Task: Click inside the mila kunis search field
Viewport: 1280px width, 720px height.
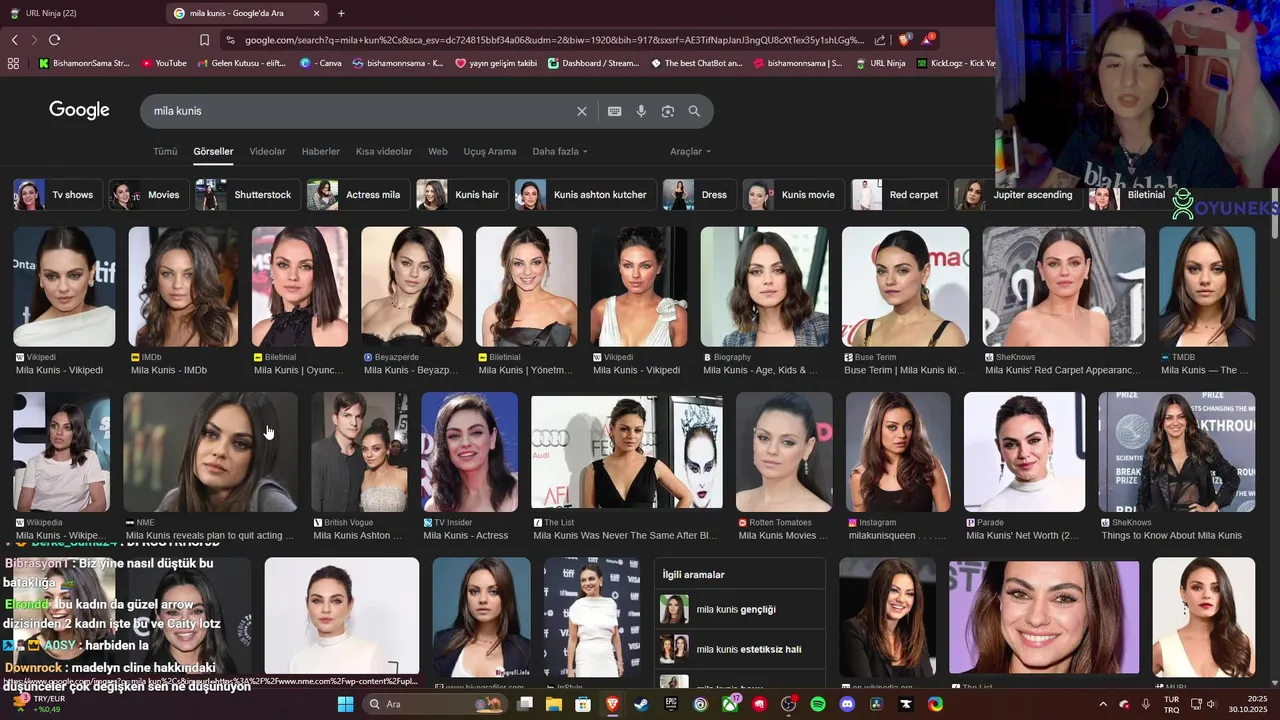Action: [360, 111]
